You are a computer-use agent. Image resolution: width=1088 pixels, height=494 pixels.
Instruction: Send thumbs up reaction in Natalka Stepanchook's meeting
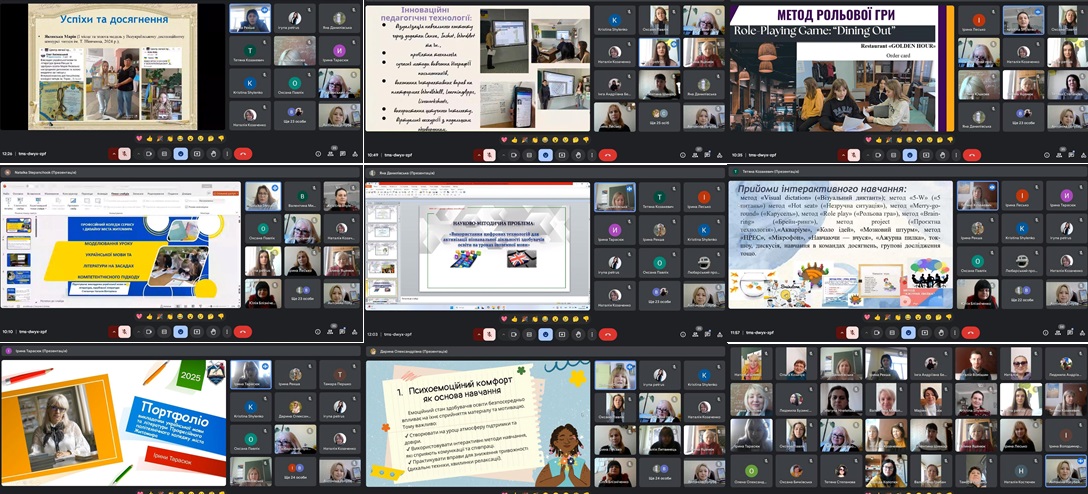[x=150, y=315]
